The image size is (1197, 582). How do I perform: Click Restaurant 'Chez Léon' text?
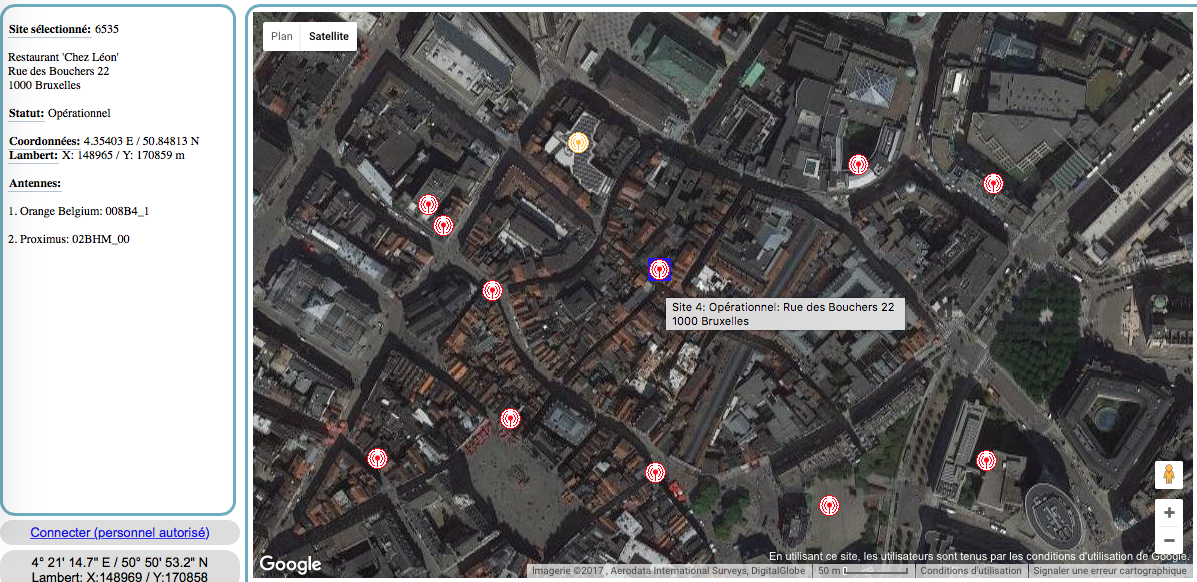(x=63, y=57)
